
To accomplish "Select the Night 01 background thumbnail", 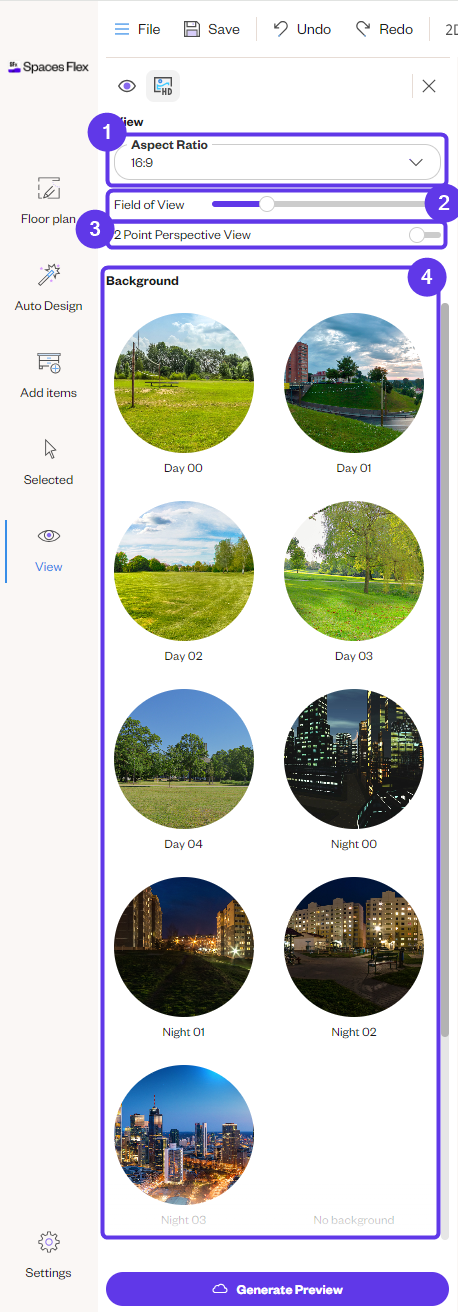I will pyautogui.click(x=184, y=947).
